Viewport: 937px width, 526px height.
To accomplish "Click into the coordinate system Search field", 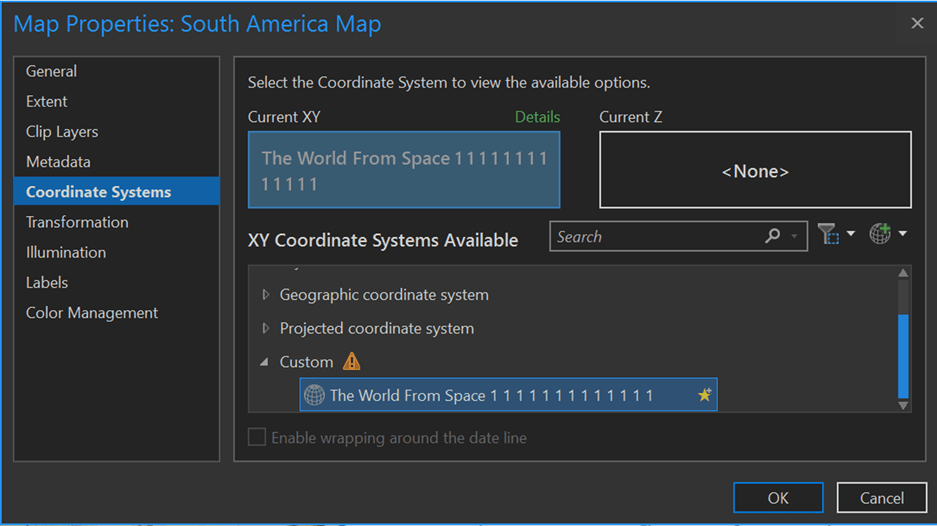I will click(655, 237).
